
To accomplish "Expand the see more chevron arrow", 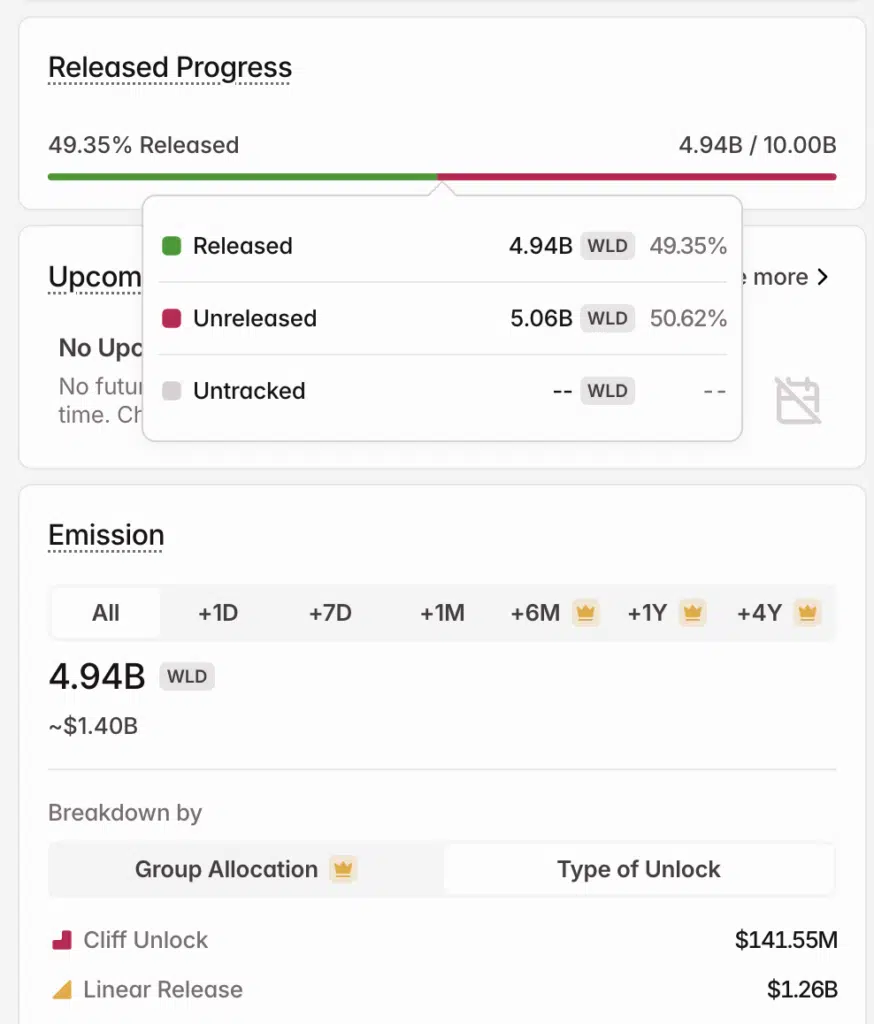I will tap(822, 277).
